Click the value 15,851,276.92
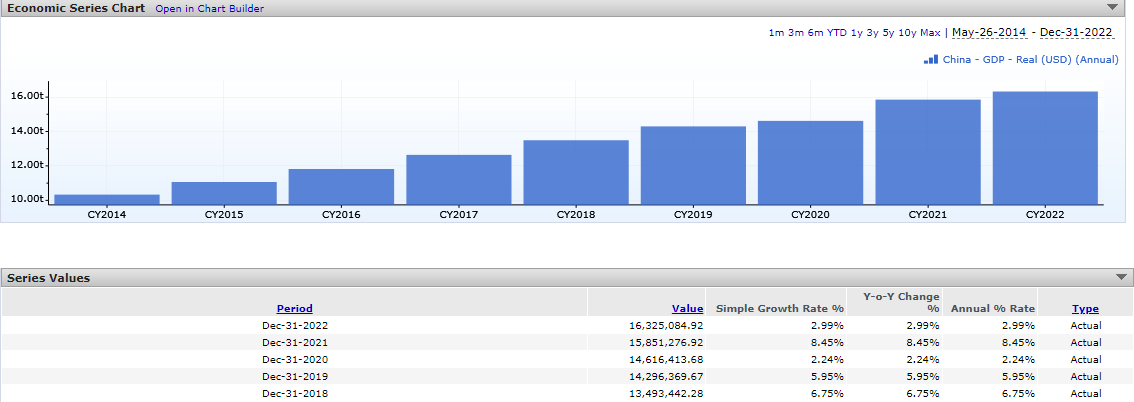The height and width of the screenshot is (402, 1134). [x=666, y=342]
